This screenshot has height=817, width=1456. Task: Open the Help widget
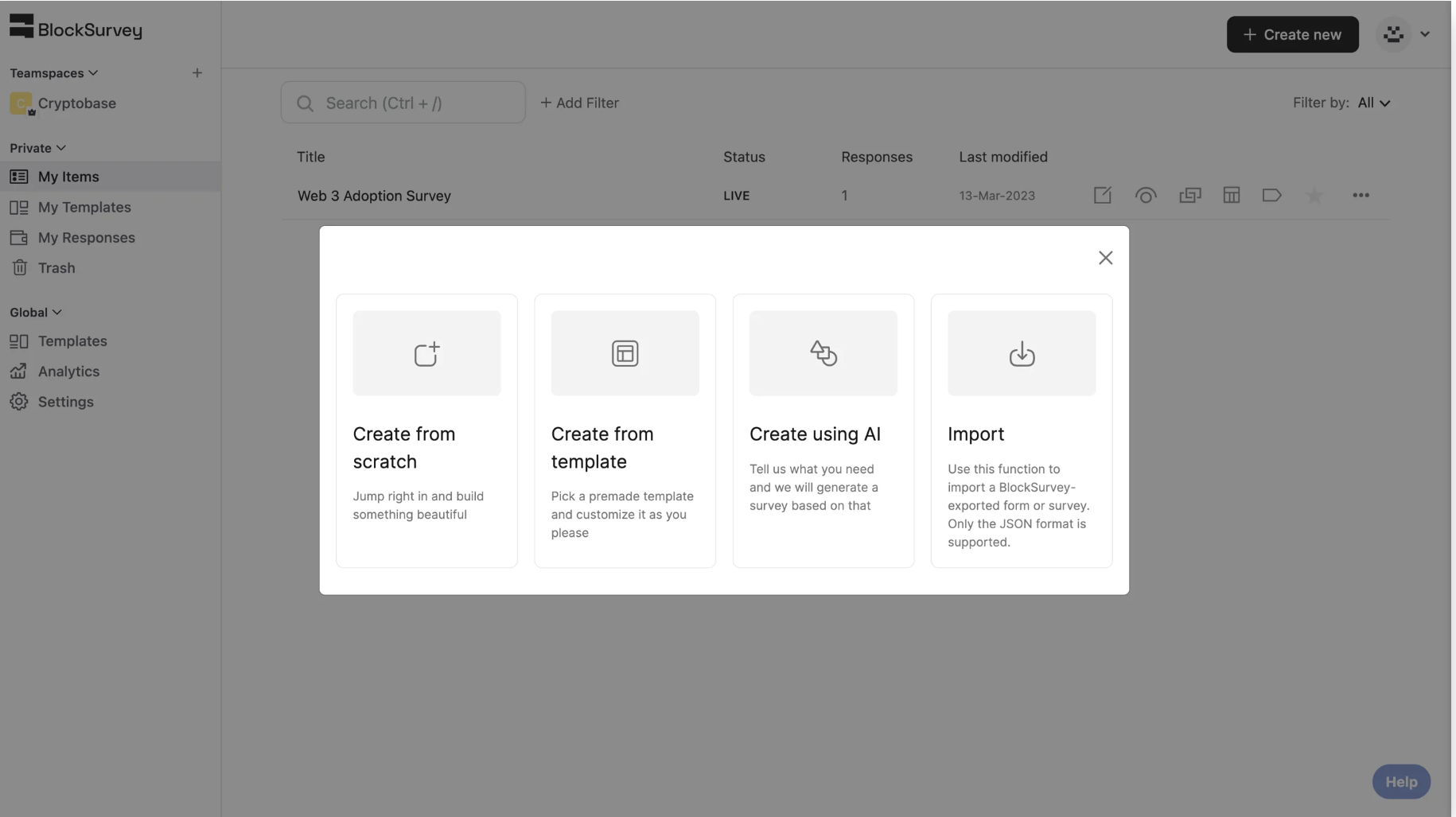click(1401, 782)
